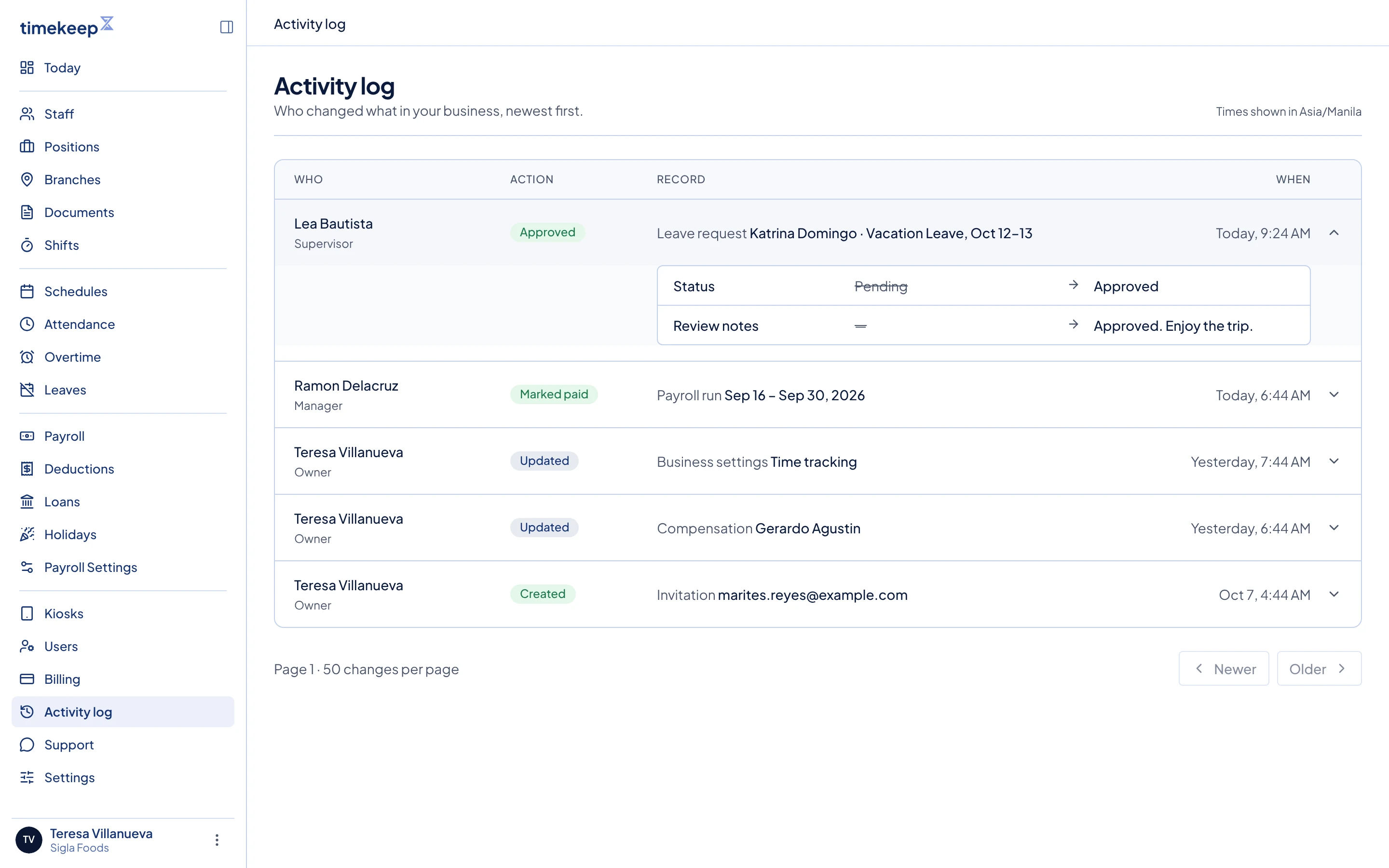
Task: Click the 'Today, 9:24 AM' timestamp
Action: [x=1263, y=233]
